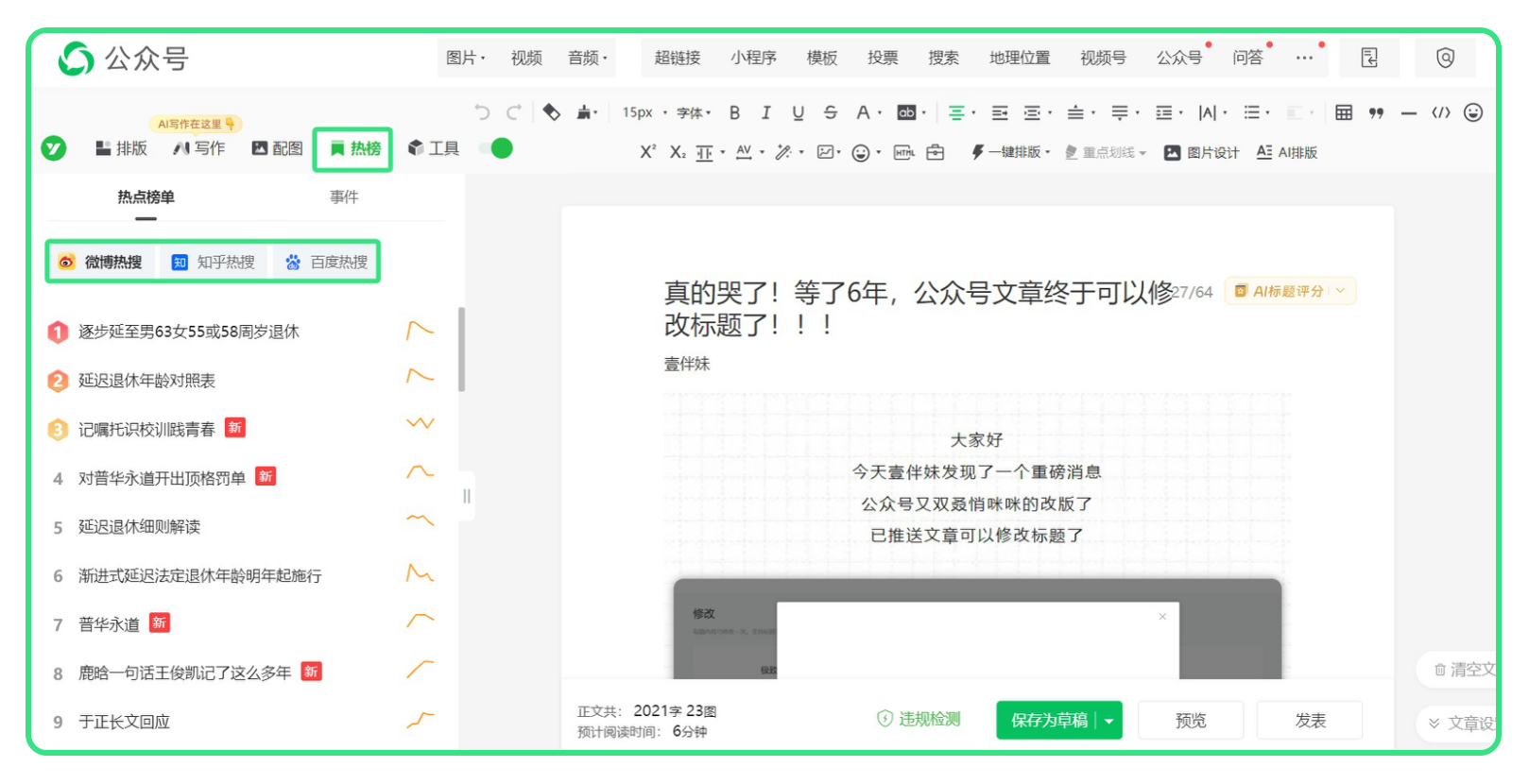Insert a horizontal divider line icon
This screenshot has width=1529, height=784.
[x=1409, y=112]
